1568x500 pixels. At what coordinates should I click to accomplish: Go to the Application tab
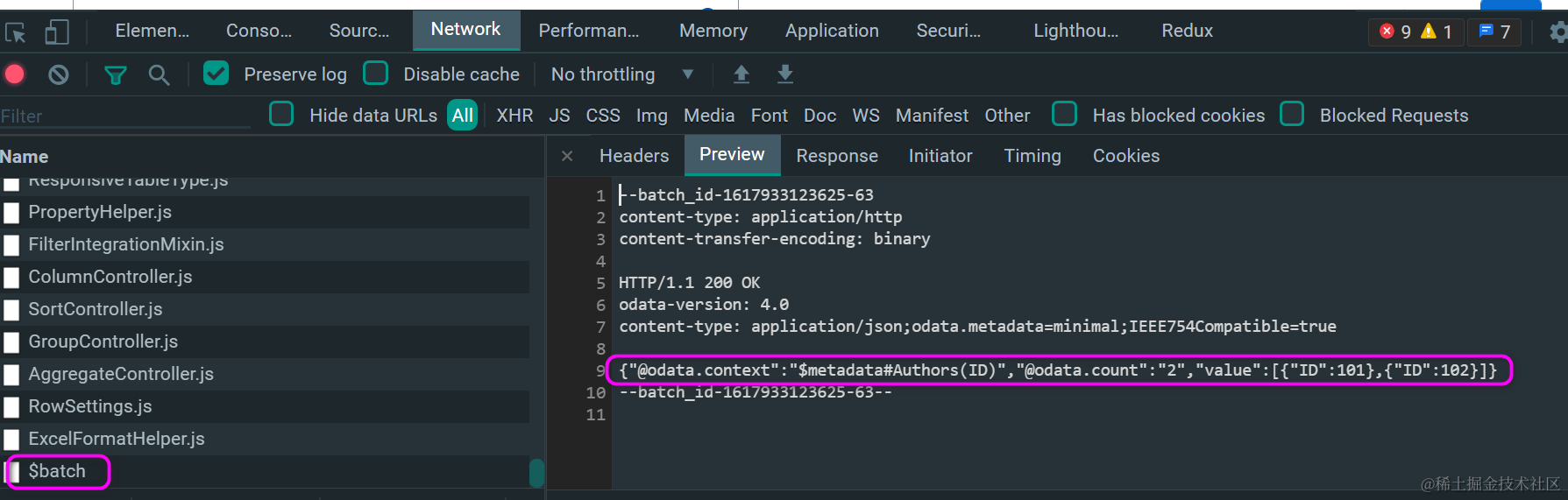click(x=832, y=31)
